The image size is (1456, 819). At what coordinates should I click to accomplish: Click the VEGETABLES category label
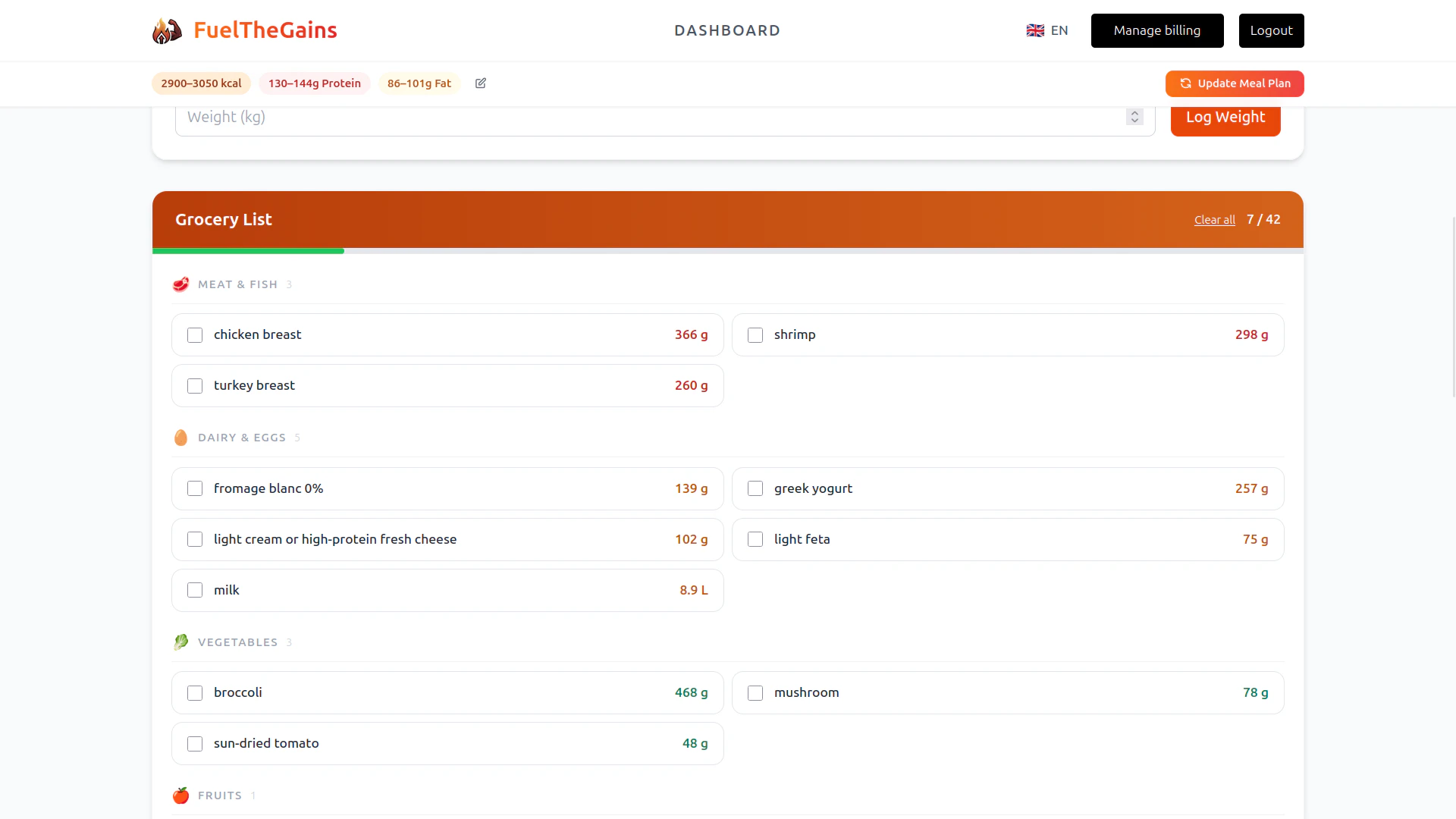(237, 642)
